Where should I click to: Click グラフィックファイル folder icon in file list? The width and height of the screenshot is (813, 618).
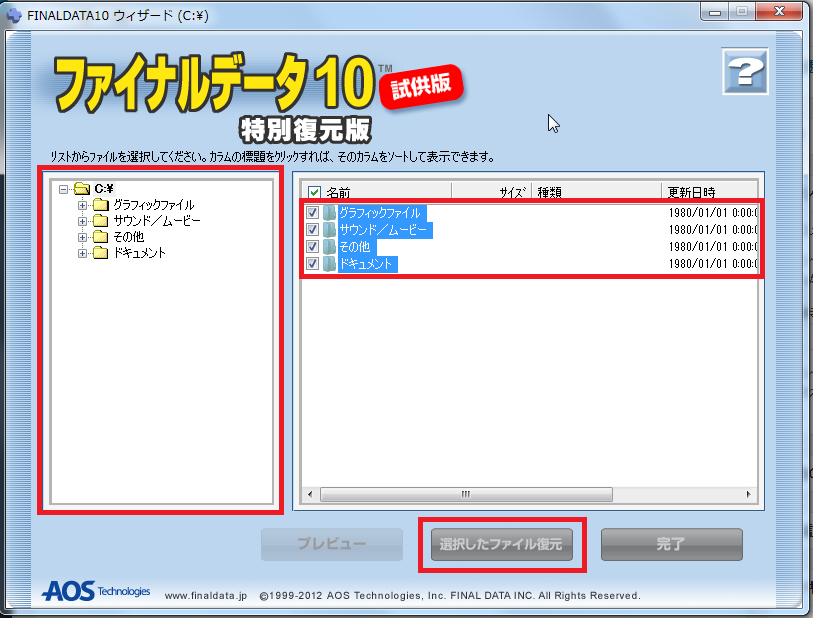coord(329,213)
